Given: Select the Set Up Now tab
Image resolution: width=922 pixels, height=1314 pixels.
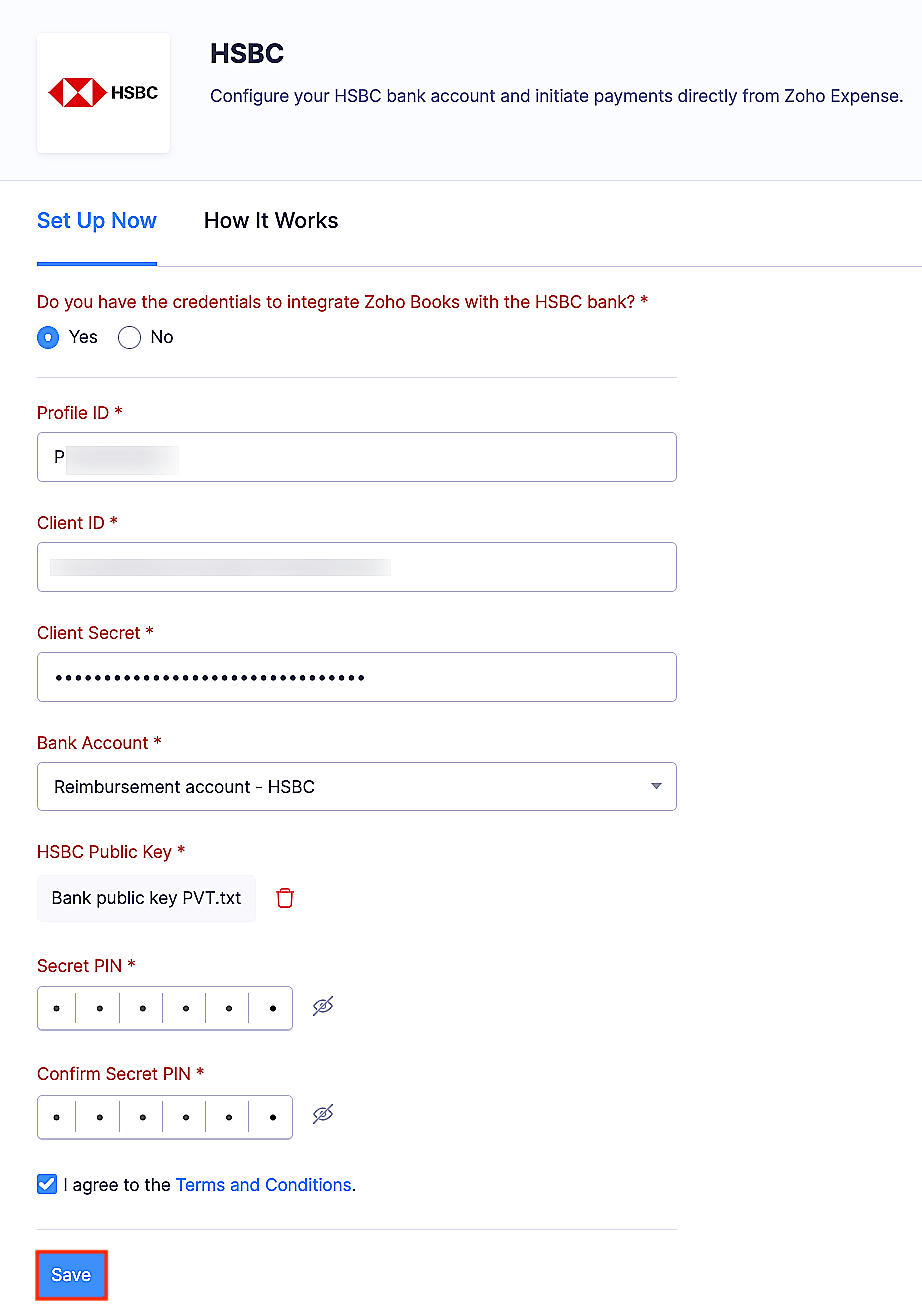Looking at the screenshot, I should 96,220.
